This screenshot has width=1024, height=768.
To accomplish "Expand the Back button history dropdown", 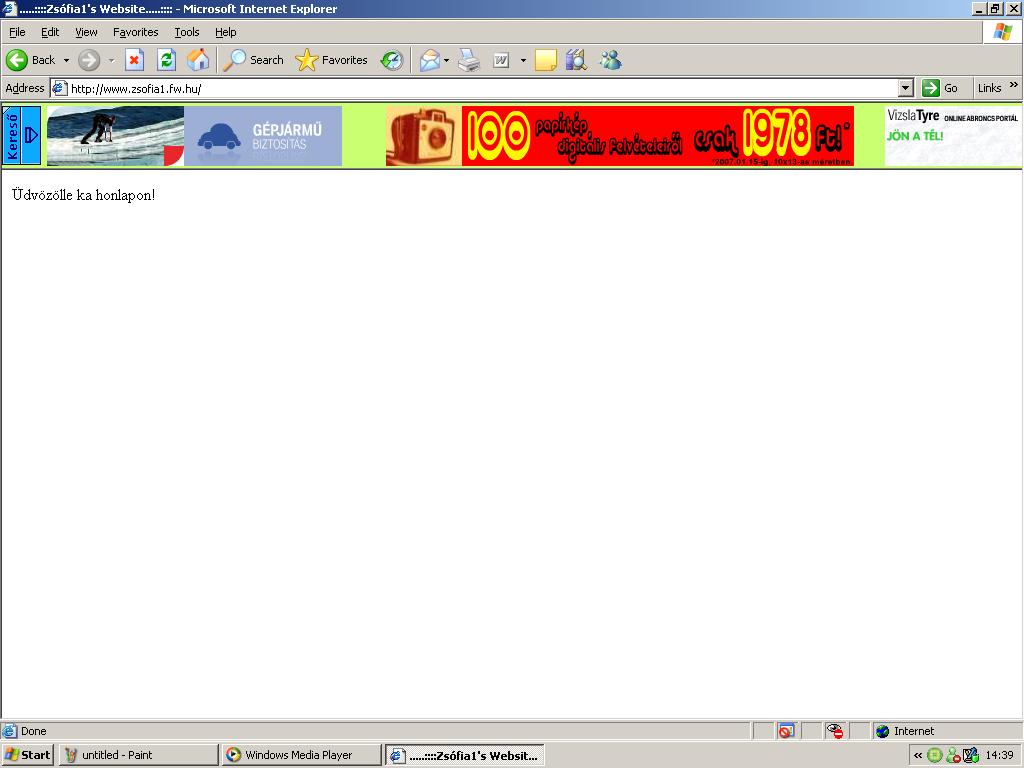I will (x=67, y=60).
